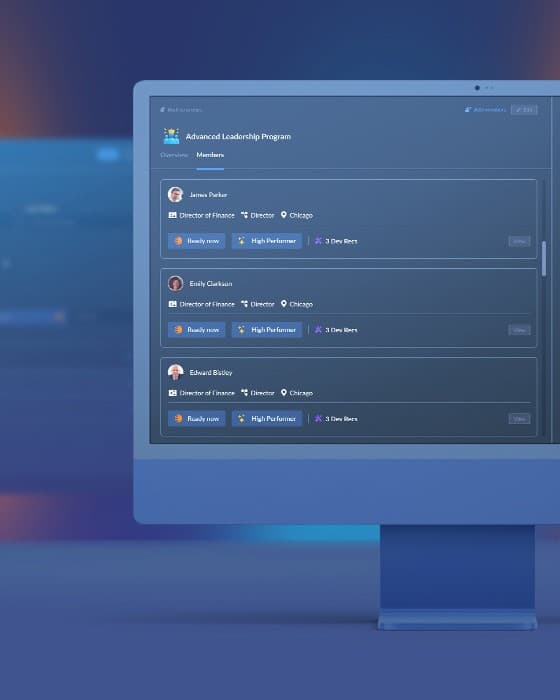560x700 pixels.
Task: Click the Advanced Leadership Program title
Action: click(x=238, y=137)
